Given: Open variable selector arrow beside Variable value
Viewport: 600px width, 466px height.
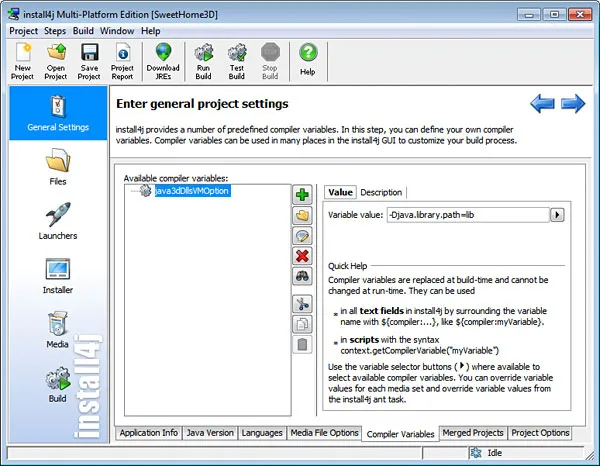Looking at the screenshot, I should [x=557, y=215].
